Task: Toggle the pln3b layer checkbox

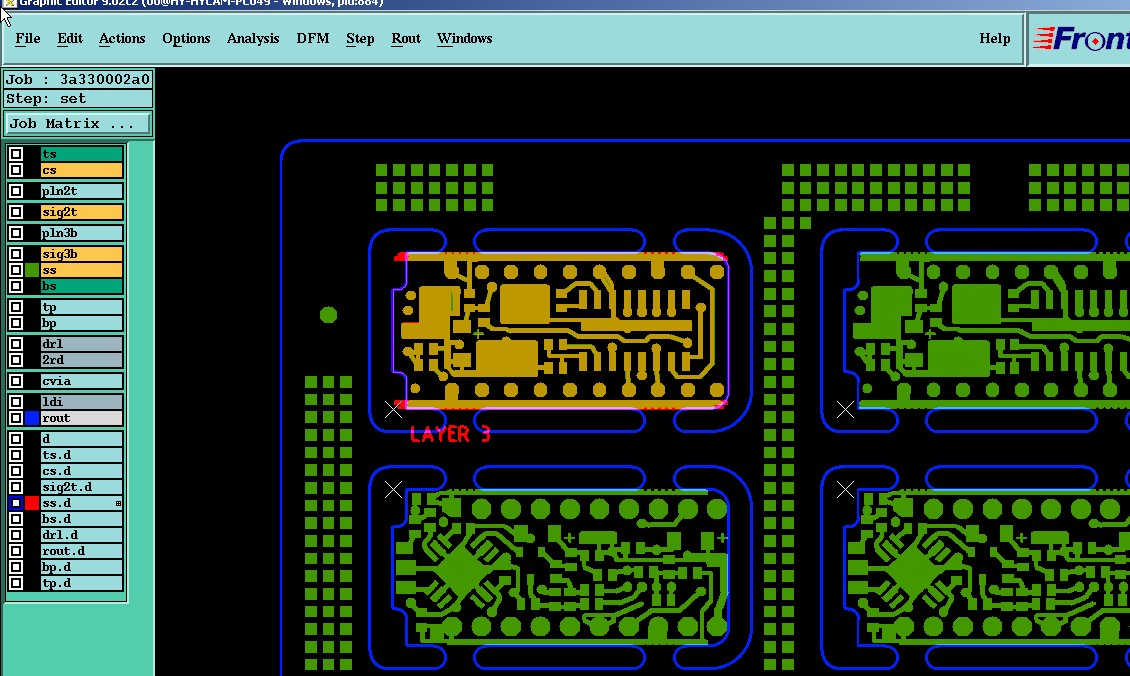Action: pos(16,233)
